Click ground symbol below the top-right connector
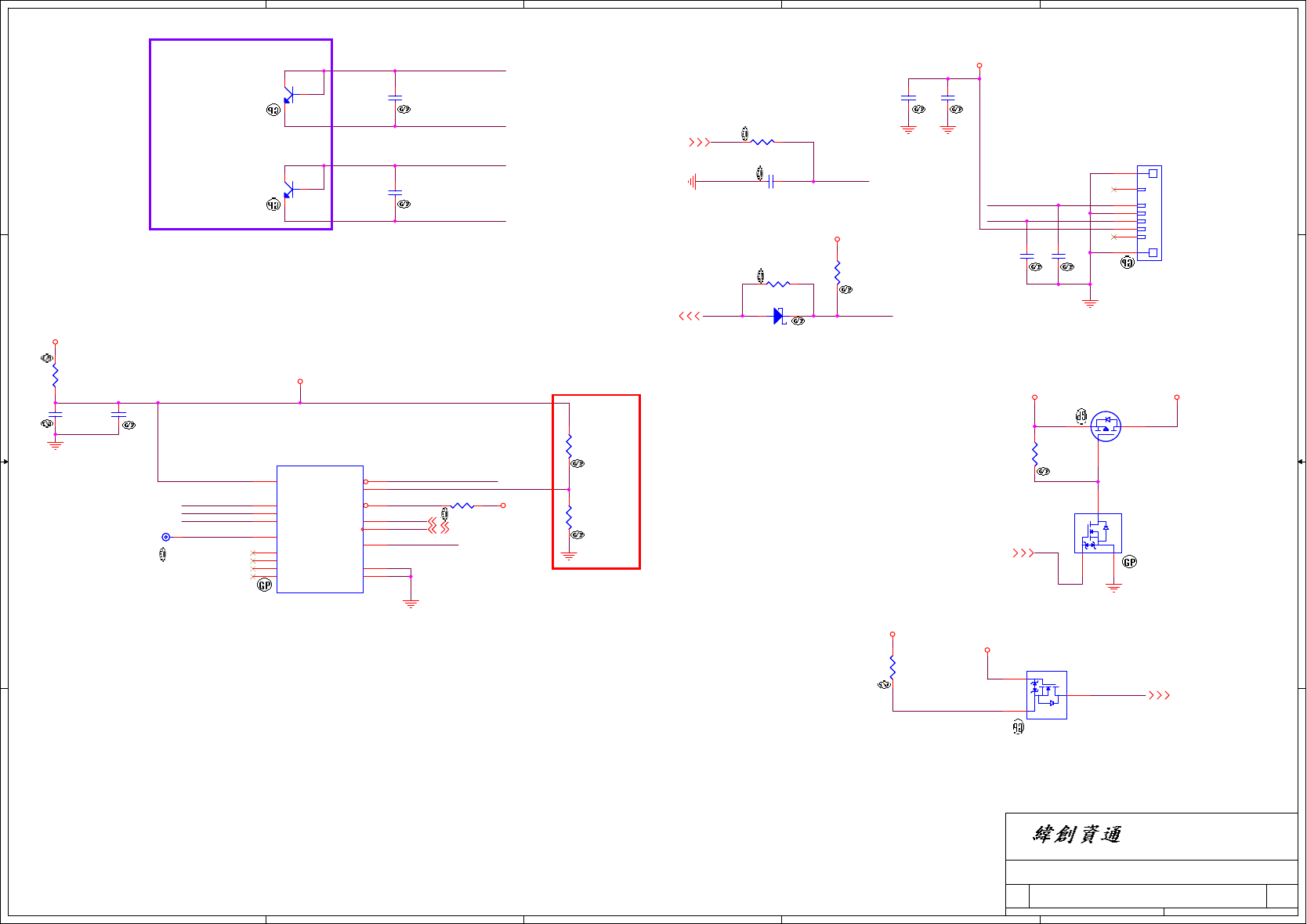Viewport: 1307px width, 924px height. [x=1090, y=304]
